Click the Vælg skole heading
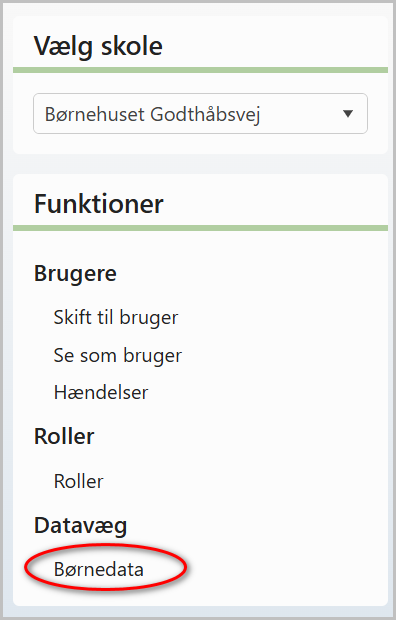This screenshot has width=396, height=620. tap(98, 46)
